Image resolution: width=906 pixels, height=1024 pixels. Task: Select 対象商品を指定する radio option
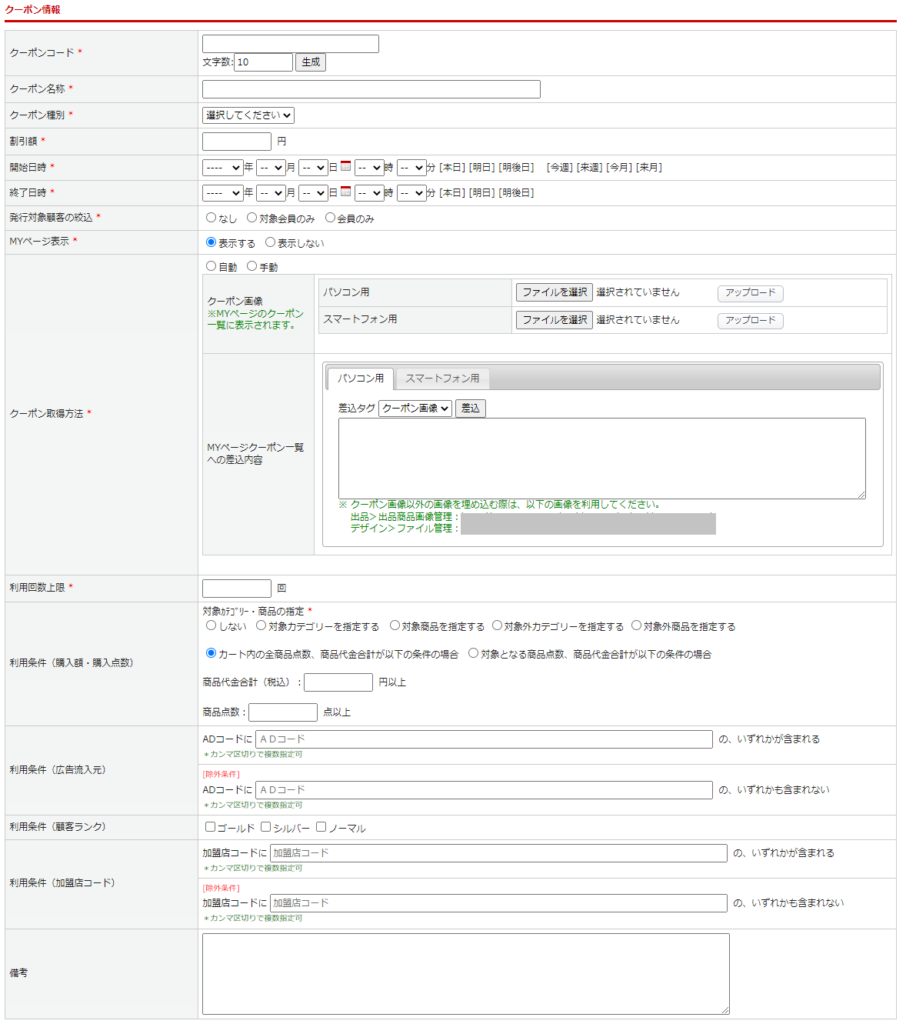coord(395,626)
